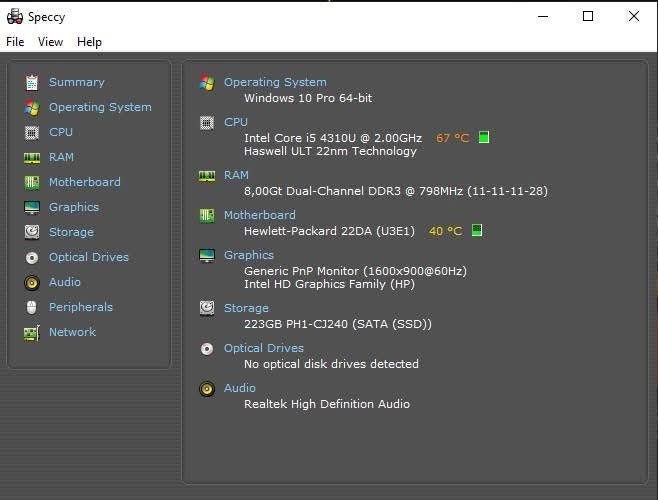The width and height of the screenshot is (658, 500).
Task: Click the Motherboard sidebar icon
Action: [x=32, y=182]
